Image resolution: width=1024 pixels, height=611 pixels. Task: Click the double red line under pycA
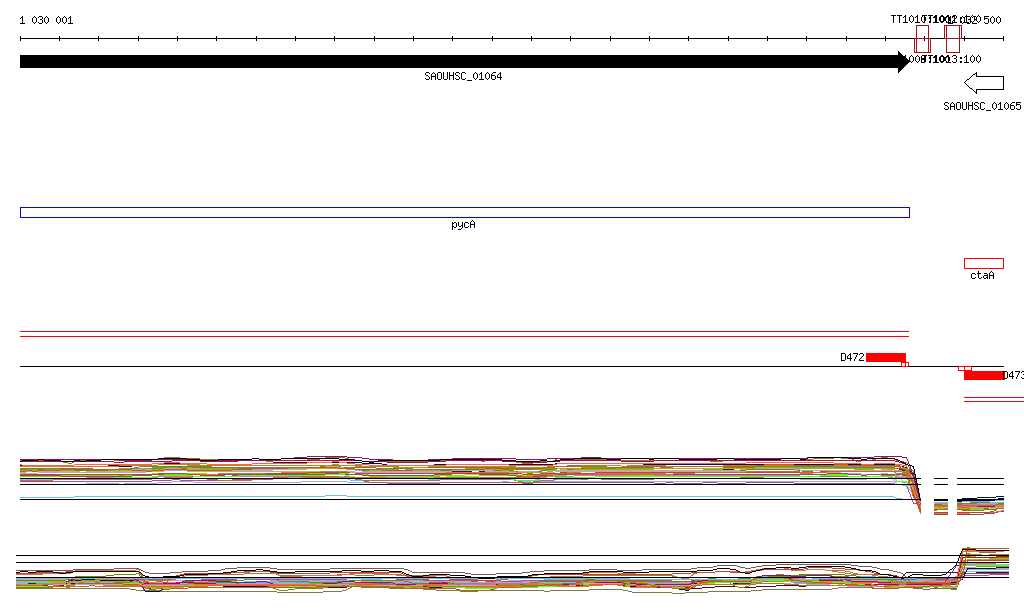pos(465,334)
